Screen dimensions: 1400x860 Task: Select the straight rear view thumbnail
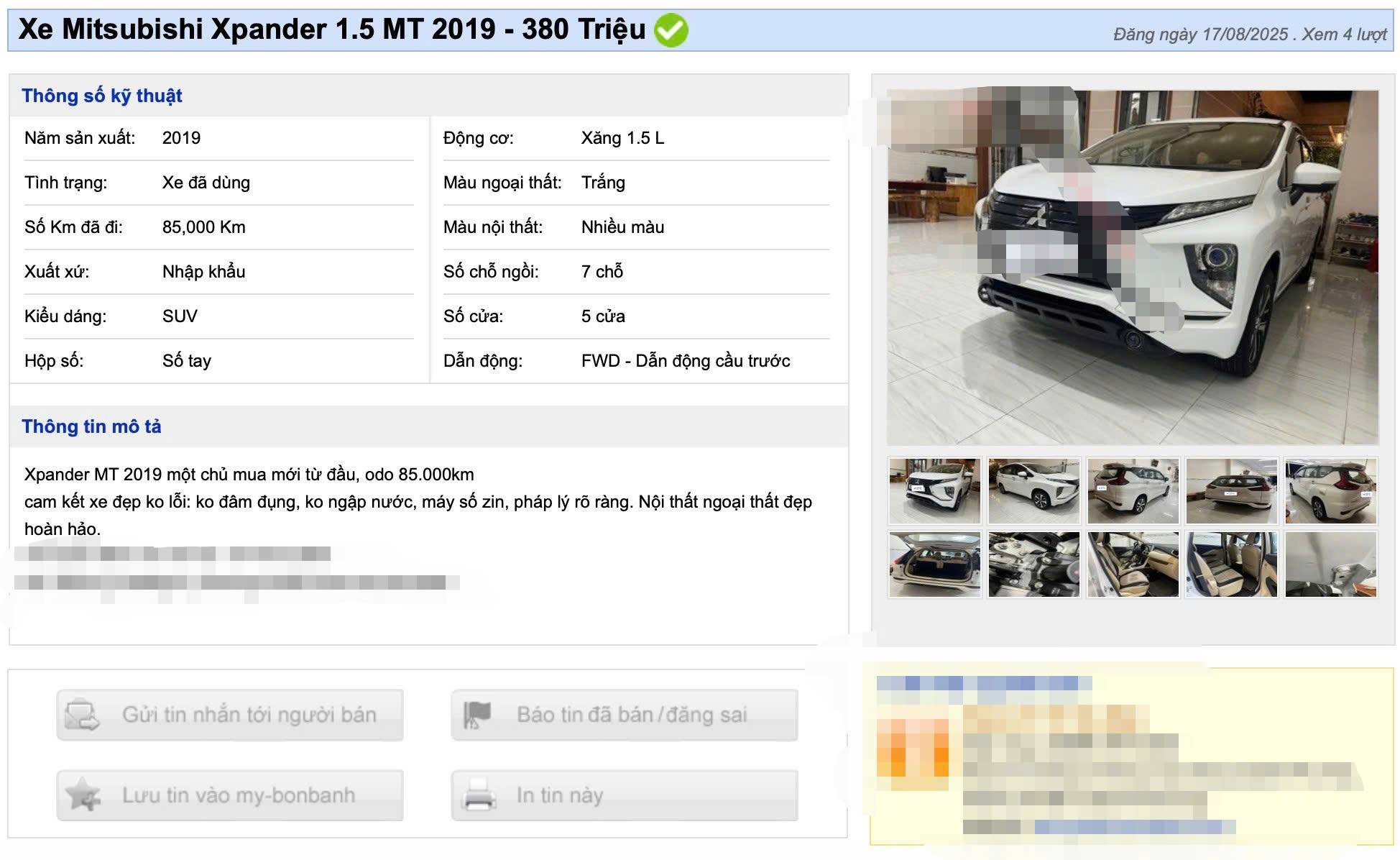pos(1231,490)
